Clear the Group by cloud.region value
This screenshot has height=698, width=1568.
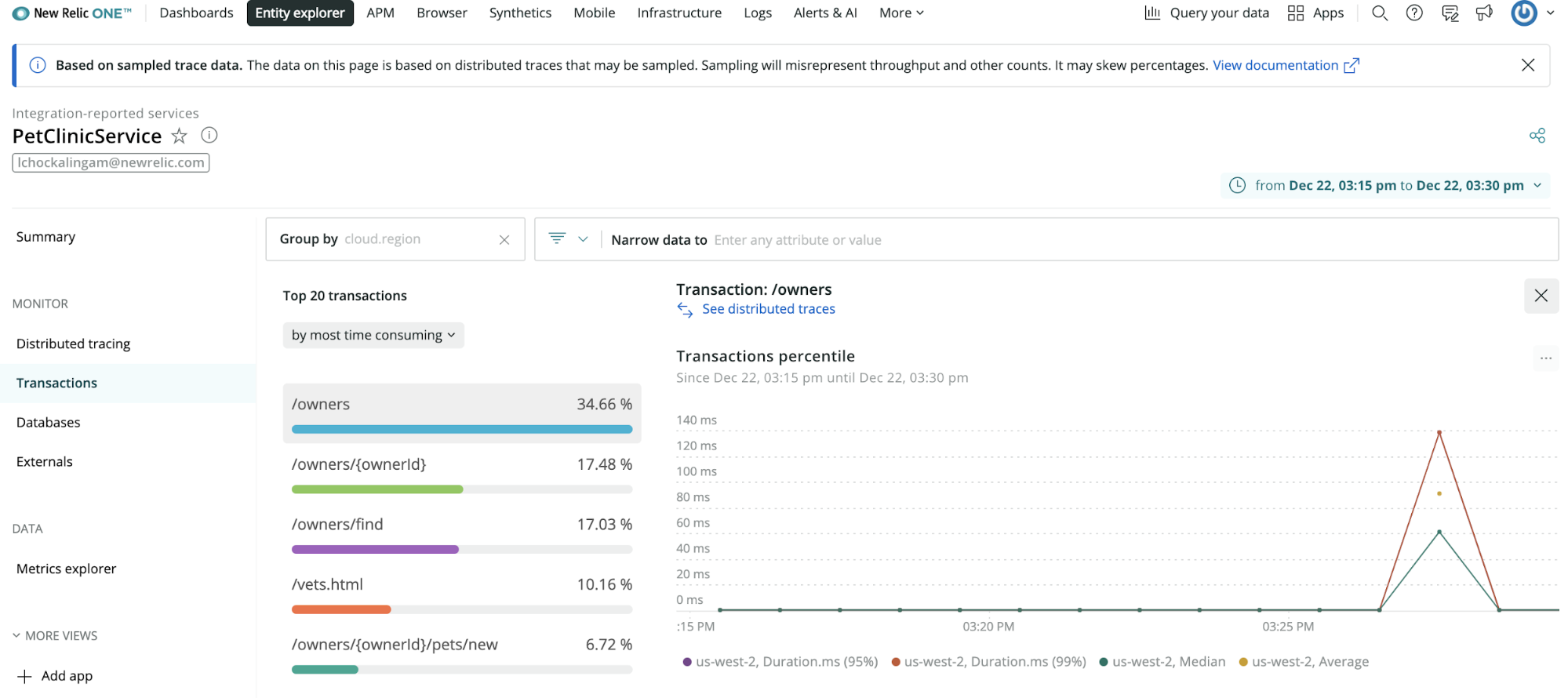(x=504, y=240)
